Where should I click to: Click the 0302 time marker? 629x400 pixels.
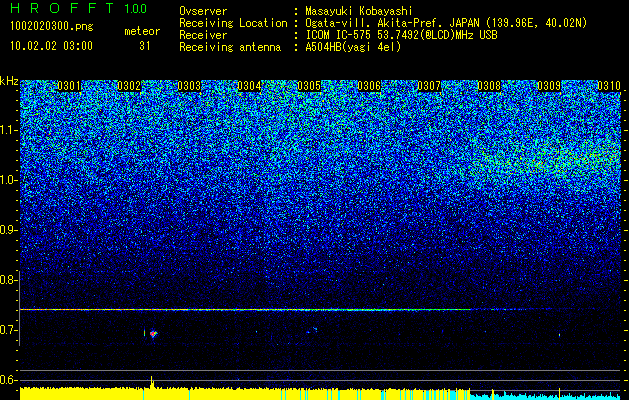(129, 86)
